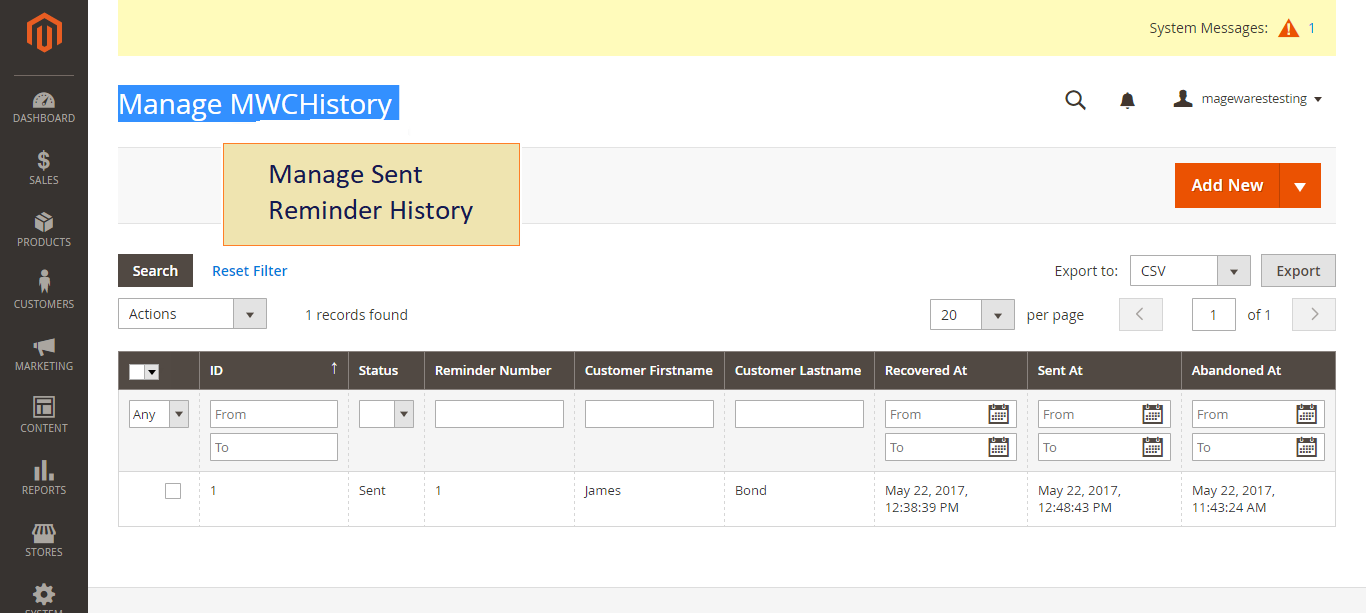Open the Content menu label
This screenshot has width=1366, height=613.
(x=44, y=428)
